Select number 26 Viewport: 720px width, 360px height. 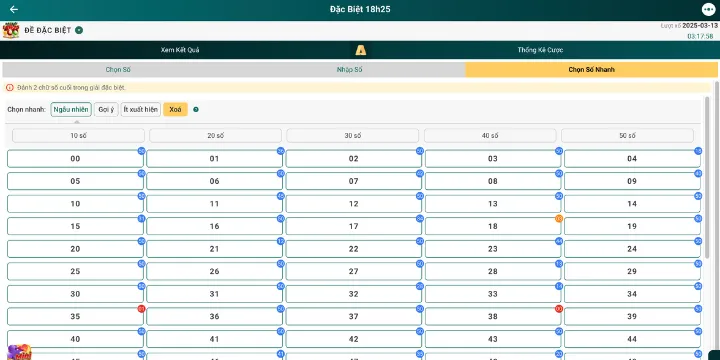pos(214,271)
